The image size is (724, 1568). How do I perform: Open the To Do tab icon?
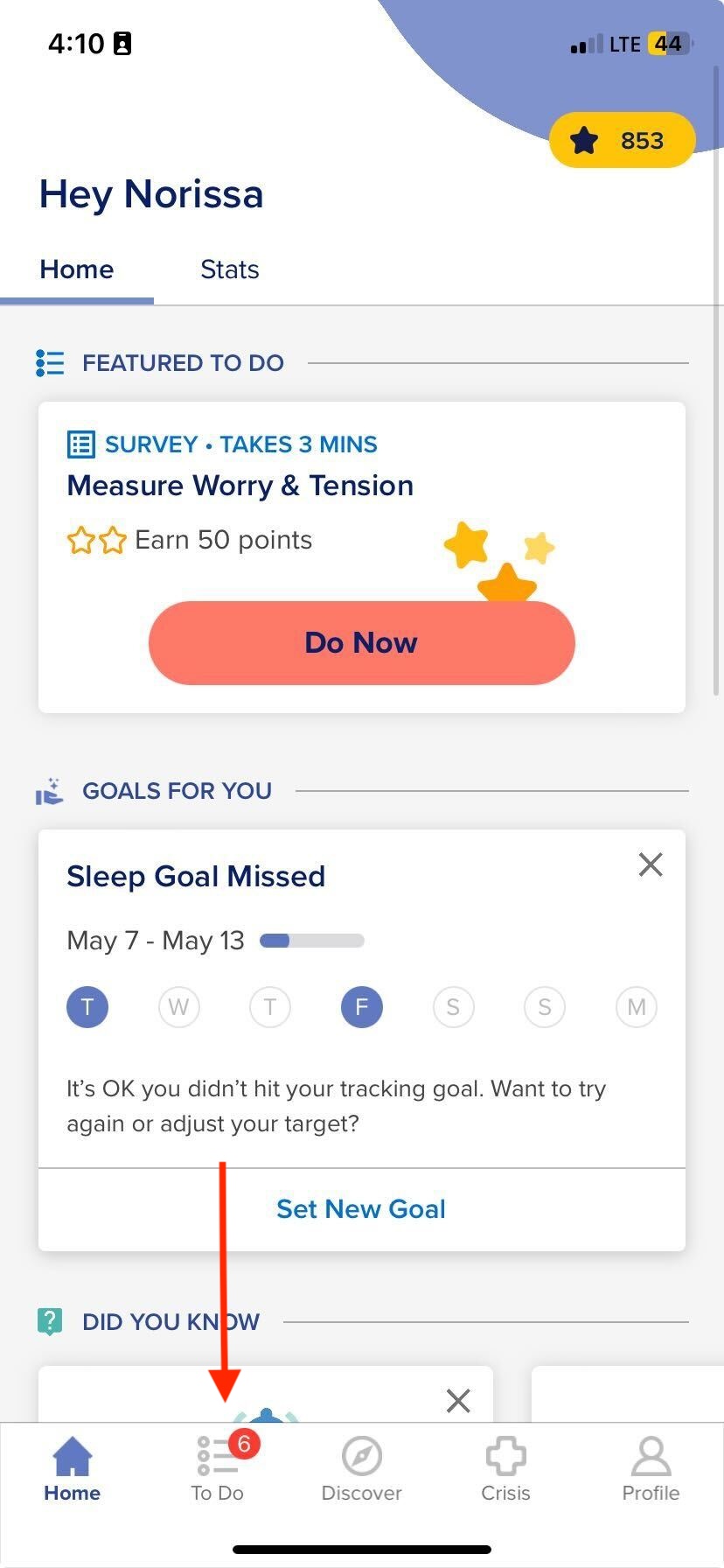pos(218,1457)
